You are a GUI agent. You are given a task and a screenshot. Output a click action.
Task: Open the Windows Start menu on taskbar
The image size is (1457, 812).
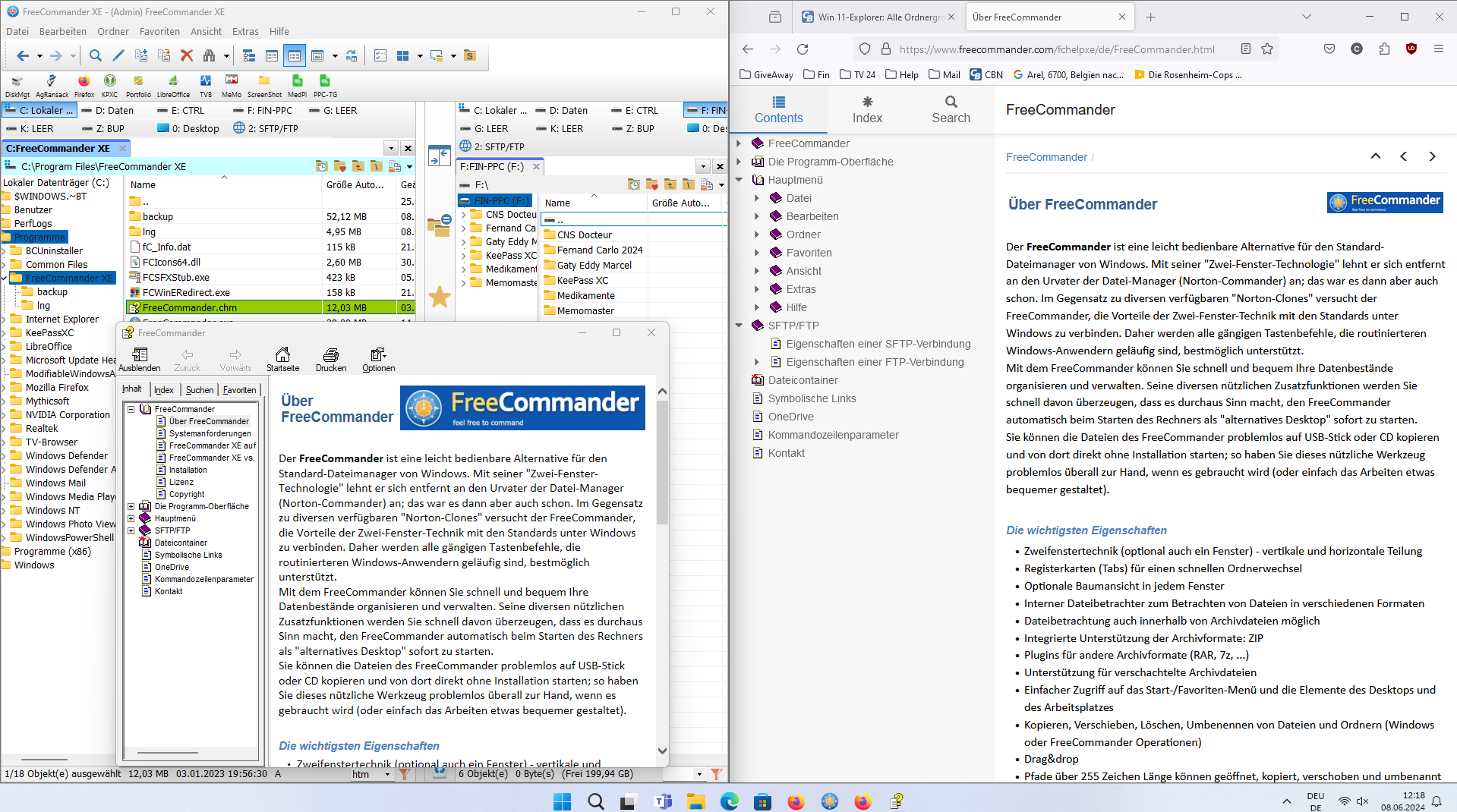(562, 801)
